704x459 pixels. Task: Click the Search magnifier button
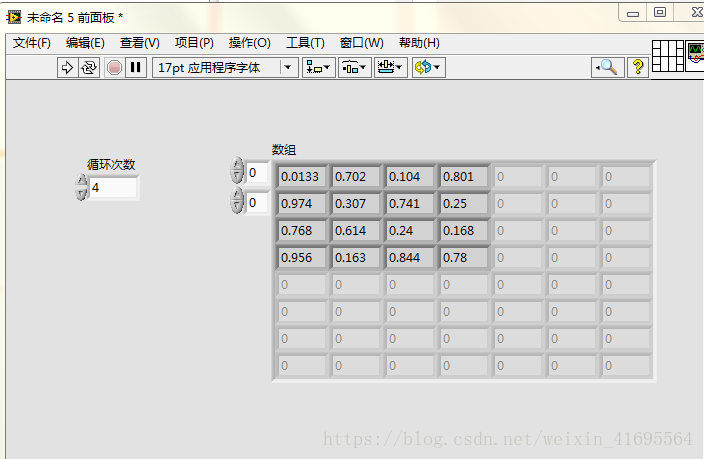coord(607,68)
